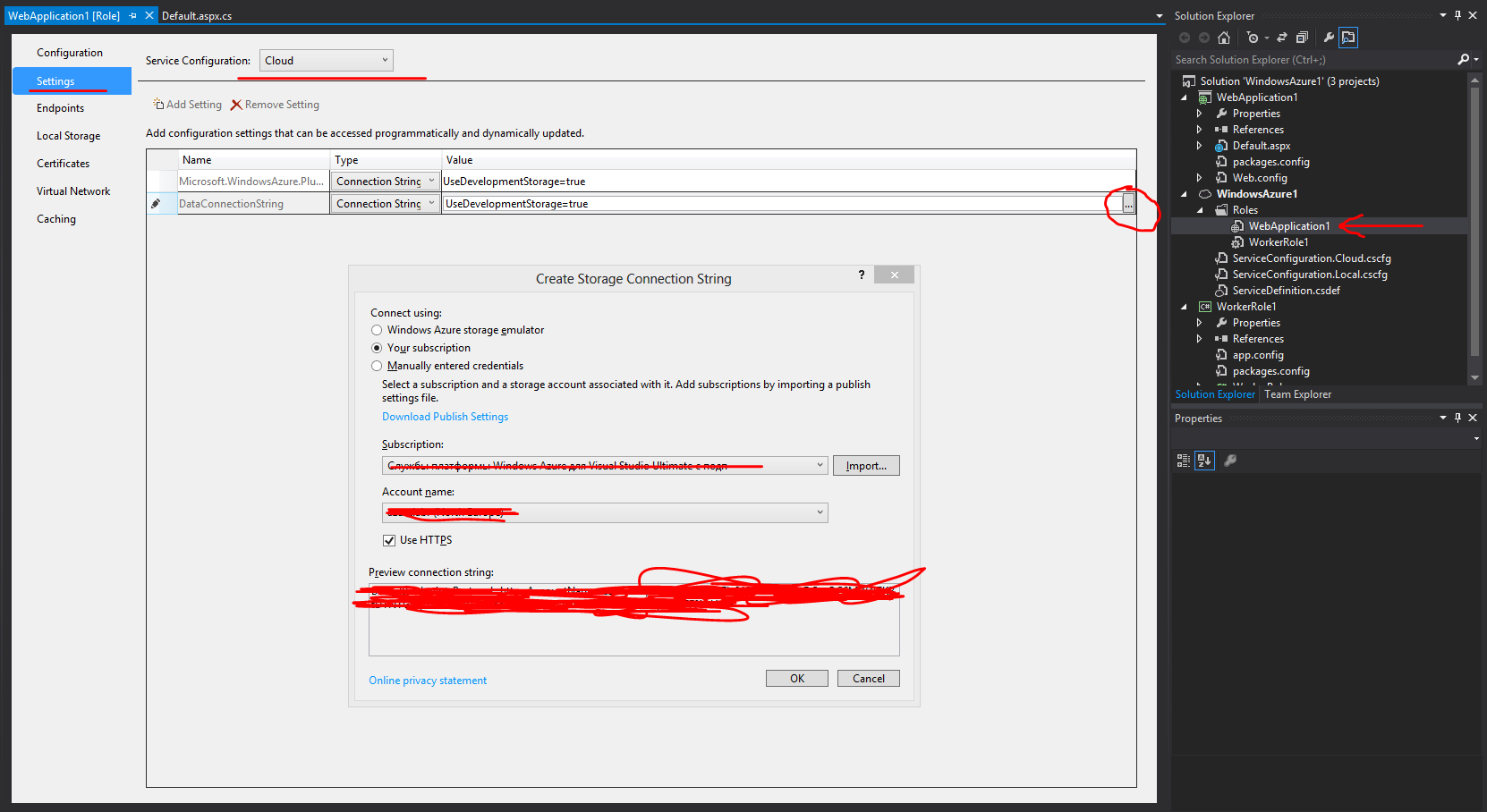Collapse the WebApplication1 project node
The image size is (1487, 812).
[1184, 97]
